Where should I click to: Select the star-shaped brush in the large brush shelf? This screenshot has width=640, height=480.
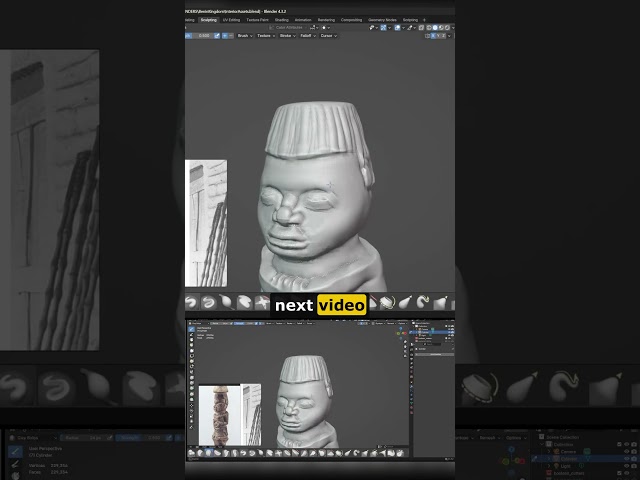coord(262,302)
